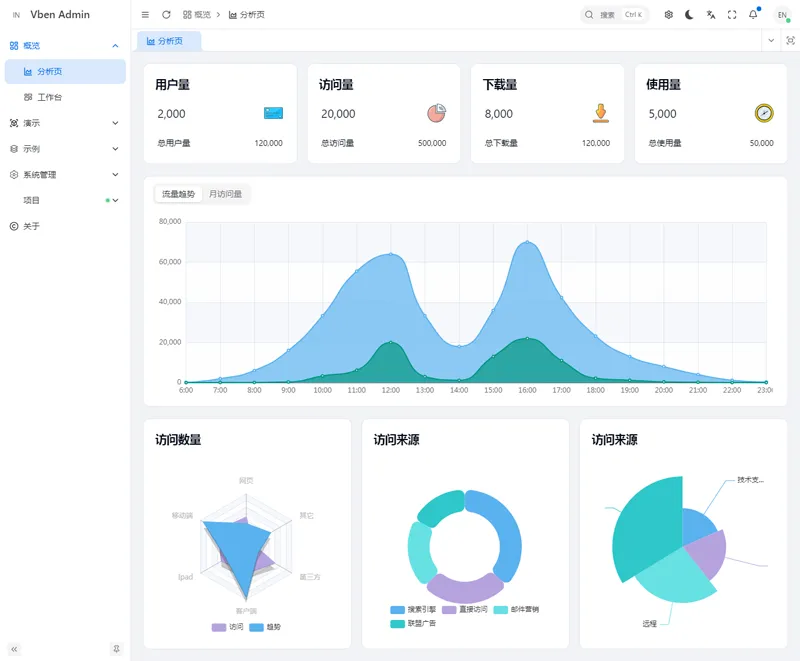Enter fullscreen with the header icon
The image size is (800, 661).
pyautogui.click(x=732, y=15)
